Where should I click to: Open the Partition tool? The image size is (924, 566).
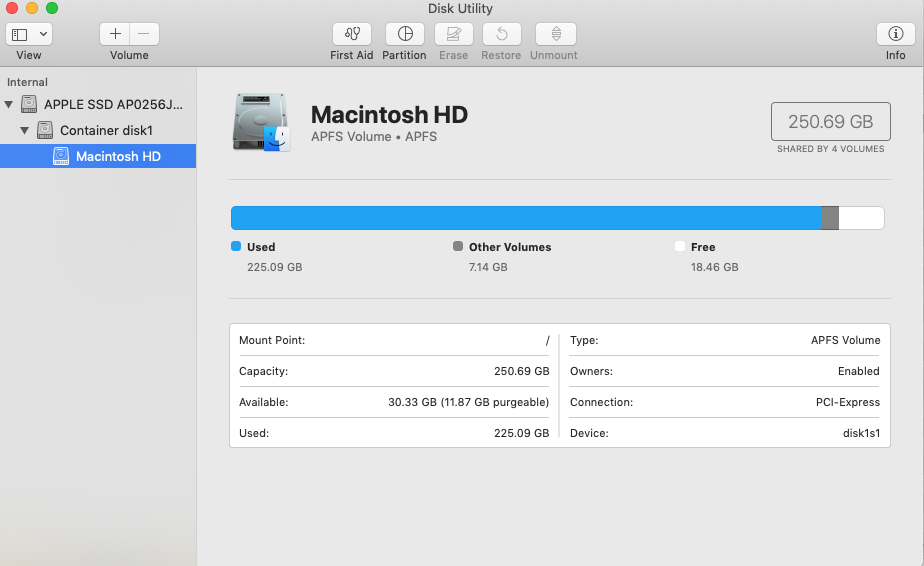405,34
